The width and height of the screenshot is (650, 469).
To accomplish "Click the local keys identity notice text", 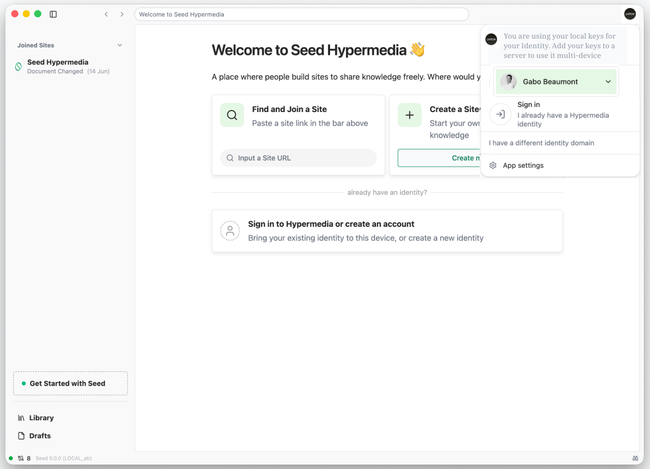I will 560,46.
